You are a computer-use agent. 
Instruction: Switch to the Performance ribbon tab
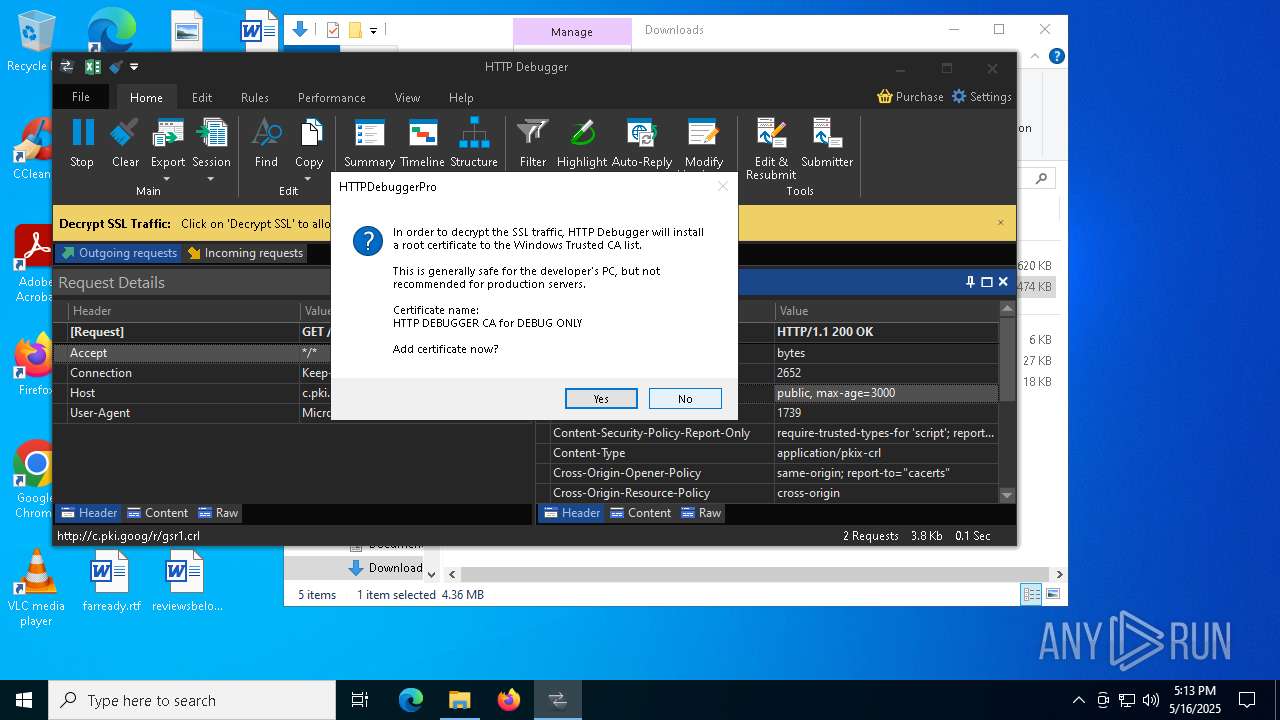[331, 97]
